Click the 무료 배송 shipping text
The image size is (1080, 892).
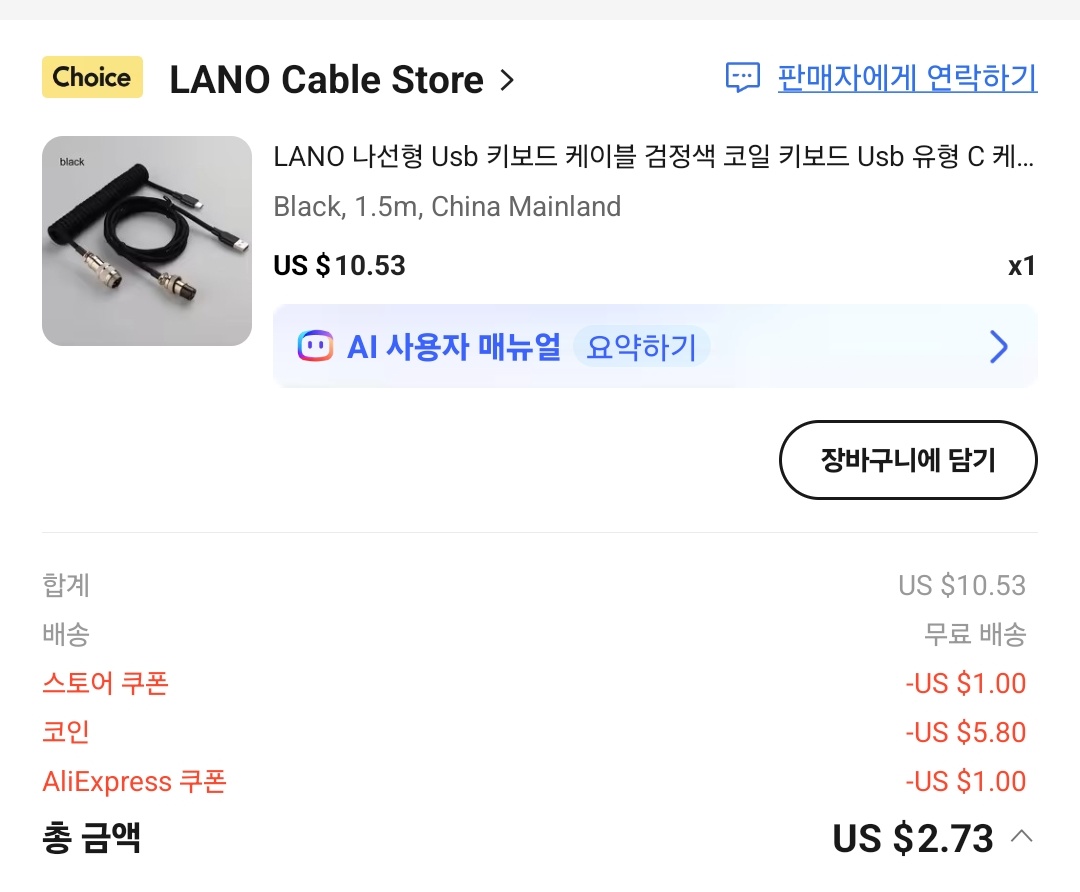coord(975,635)
